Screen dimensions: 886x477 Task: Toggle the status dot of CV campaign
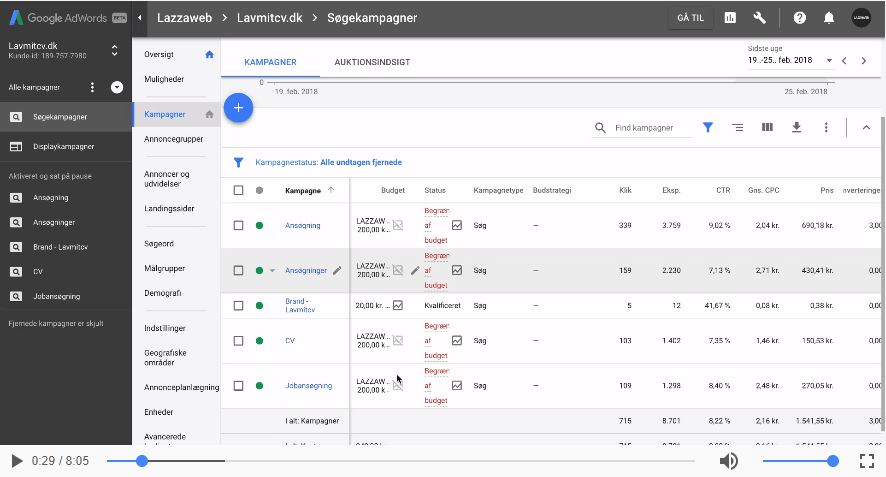(259, 340)
